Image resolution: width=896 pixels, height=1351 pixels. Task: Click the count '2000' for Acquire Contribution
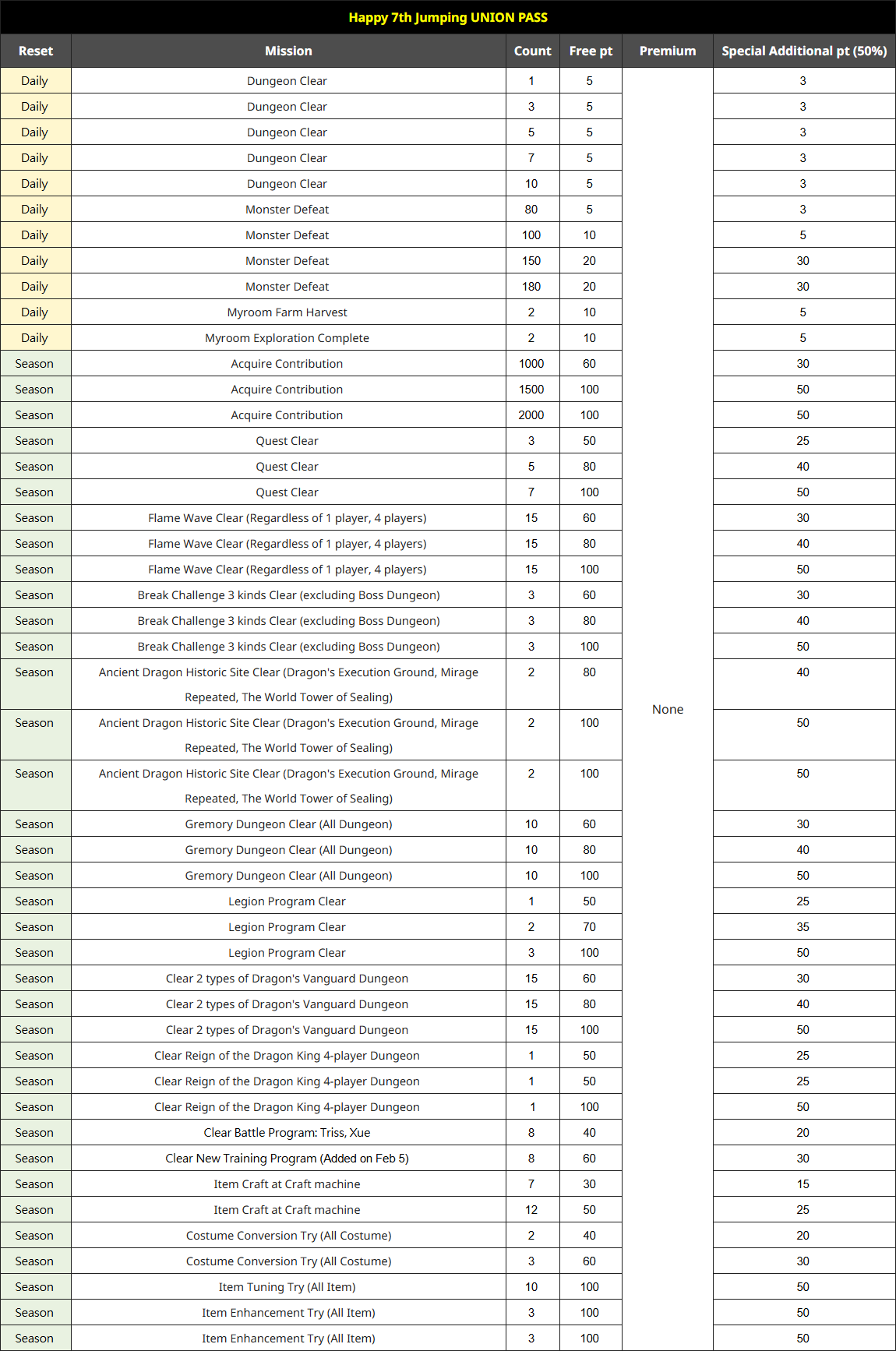(x=531, y=415)
